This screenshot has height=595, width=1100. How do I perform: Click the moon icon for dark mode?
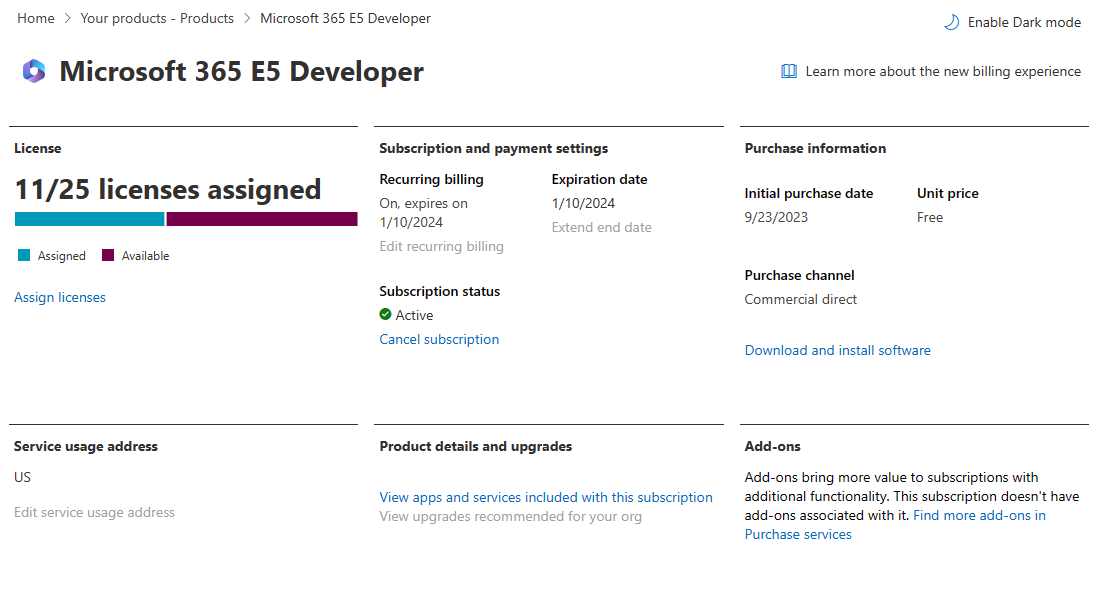coord(951,22)
